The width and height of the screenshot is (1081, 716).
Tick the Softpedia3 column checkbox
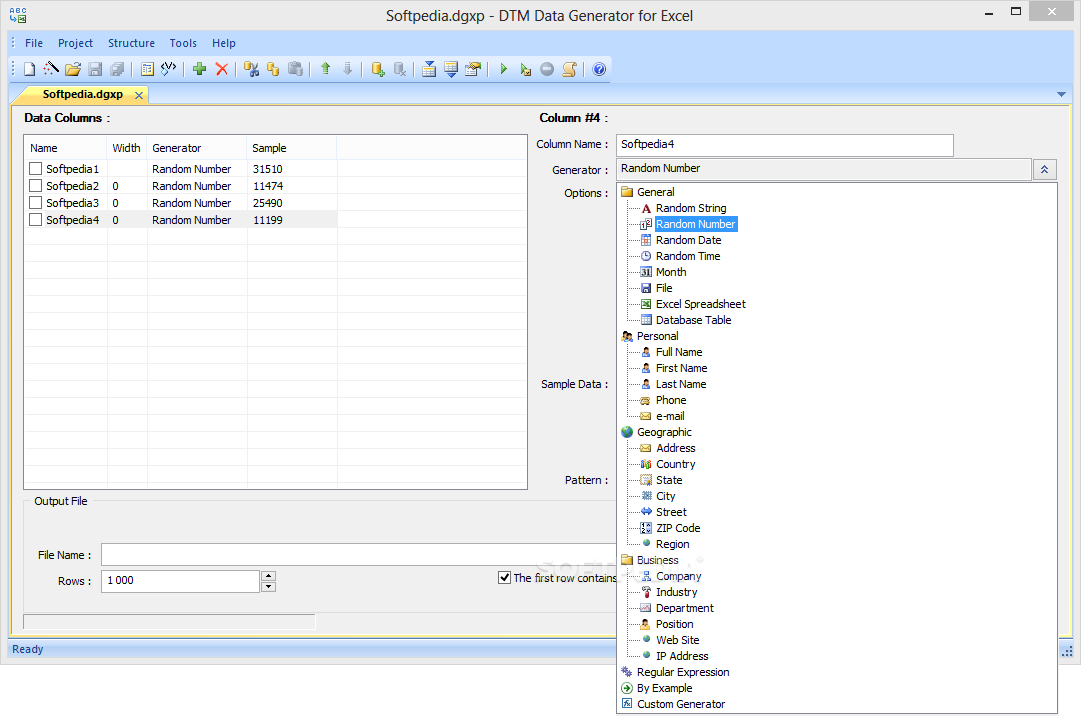click(x=36, y=203)
